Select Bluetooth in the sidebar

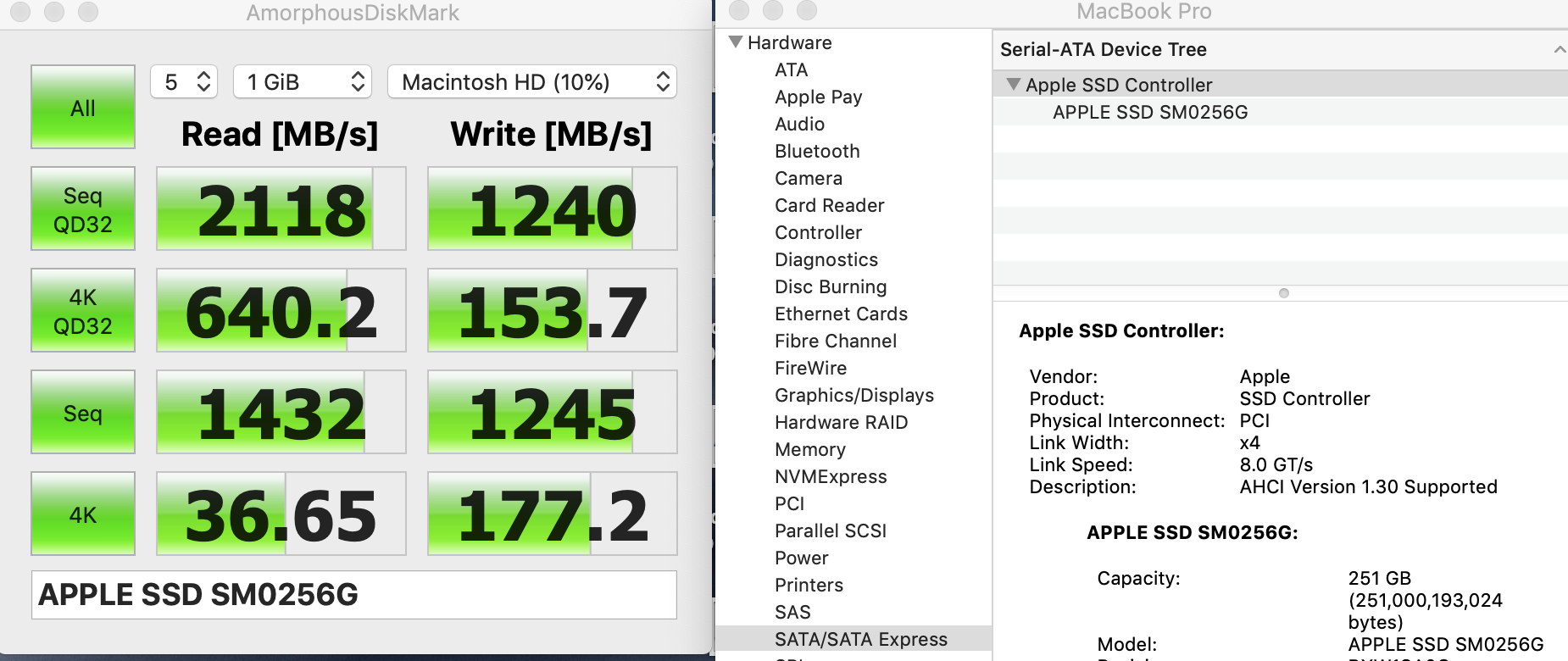[818, 151]
